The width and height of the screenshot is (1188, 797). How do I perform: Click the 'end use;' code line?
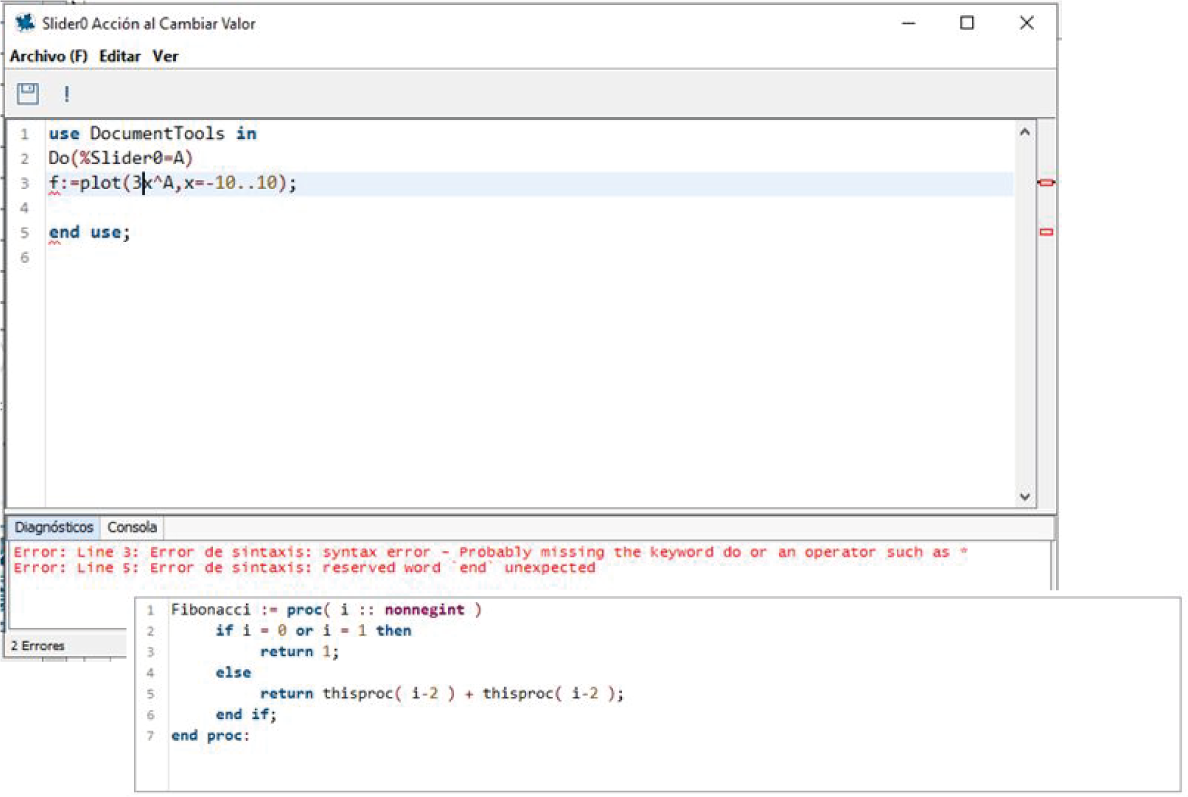(90, 232)
